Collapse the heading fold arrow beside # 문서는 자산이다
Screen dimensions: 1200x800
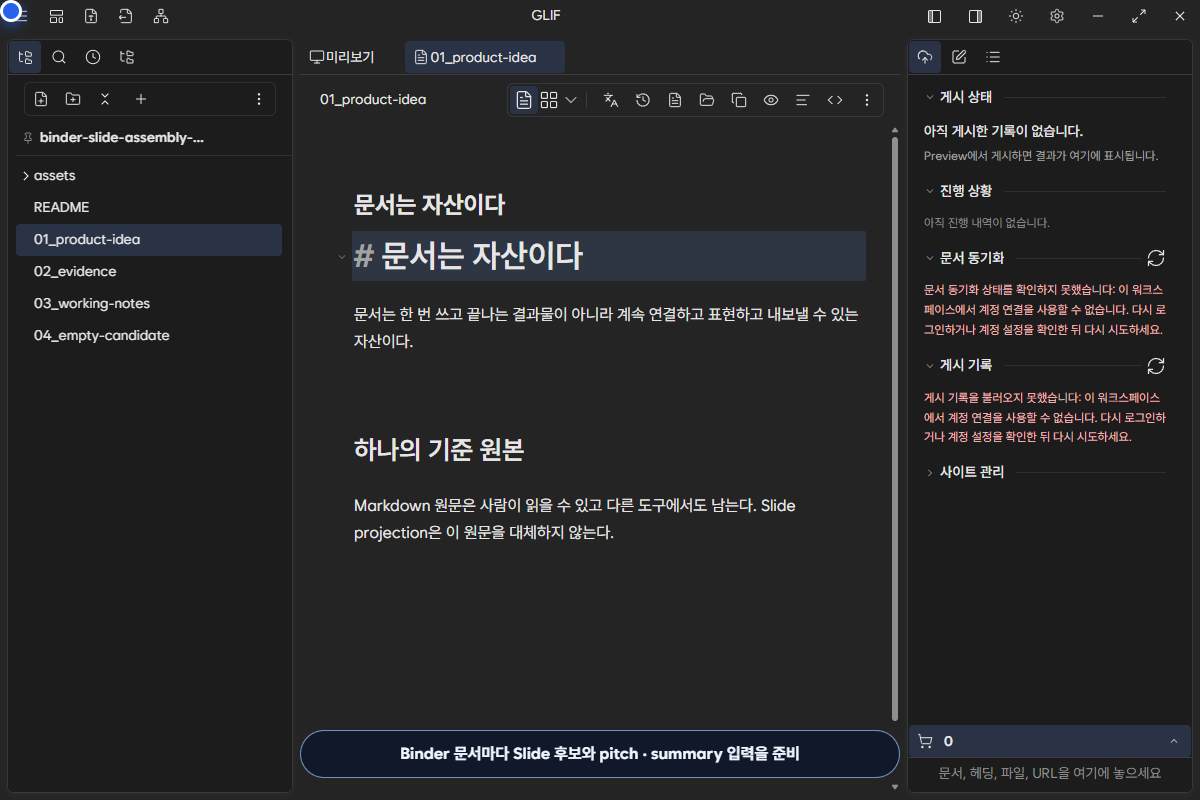click(342, 257)
